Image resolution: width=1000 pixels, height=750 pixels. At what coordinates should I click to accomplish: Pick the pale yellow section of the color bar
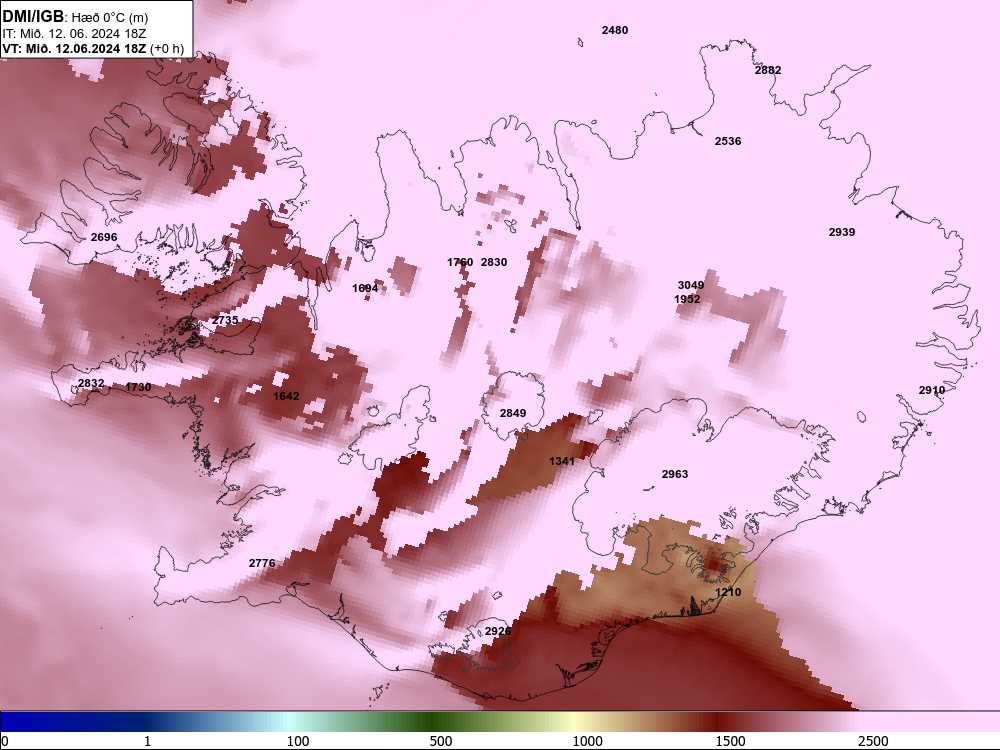pos(574,722)
